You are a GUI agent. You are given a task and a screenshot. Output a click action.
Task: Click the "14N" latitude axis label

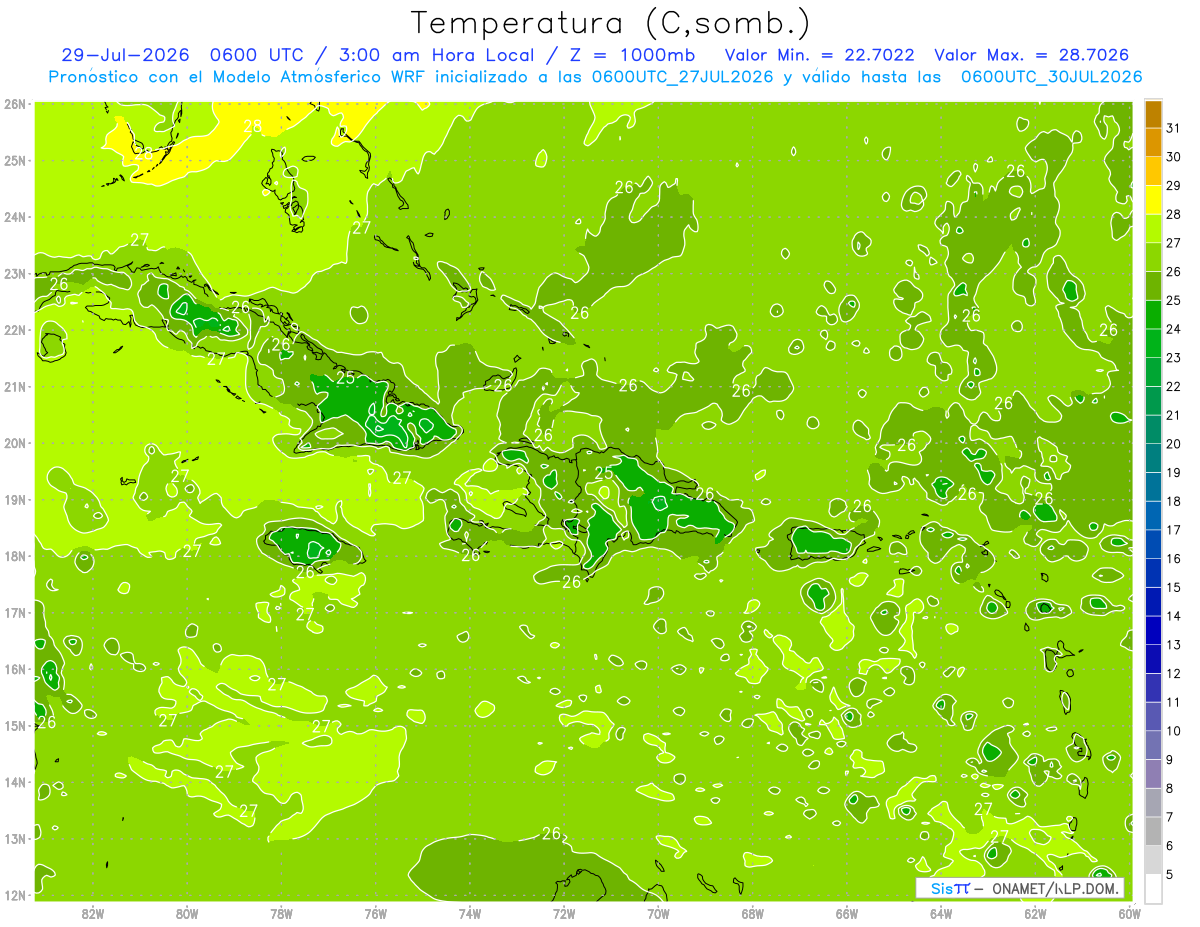tap(15, 782)
